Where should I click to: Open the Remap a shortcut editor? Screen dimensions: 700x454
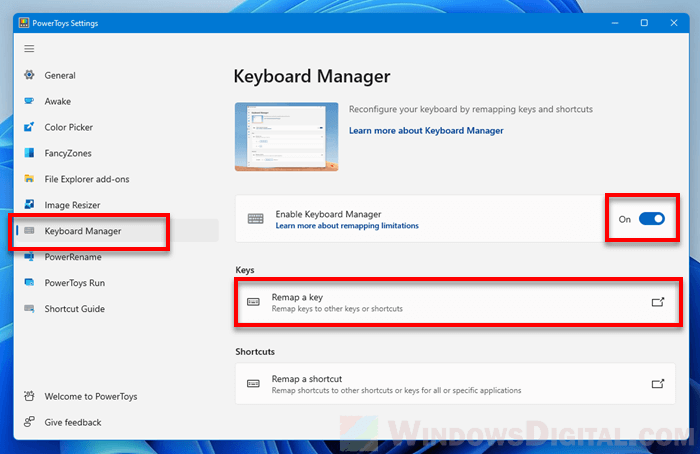pyautogui.click(x=455, y=384)
